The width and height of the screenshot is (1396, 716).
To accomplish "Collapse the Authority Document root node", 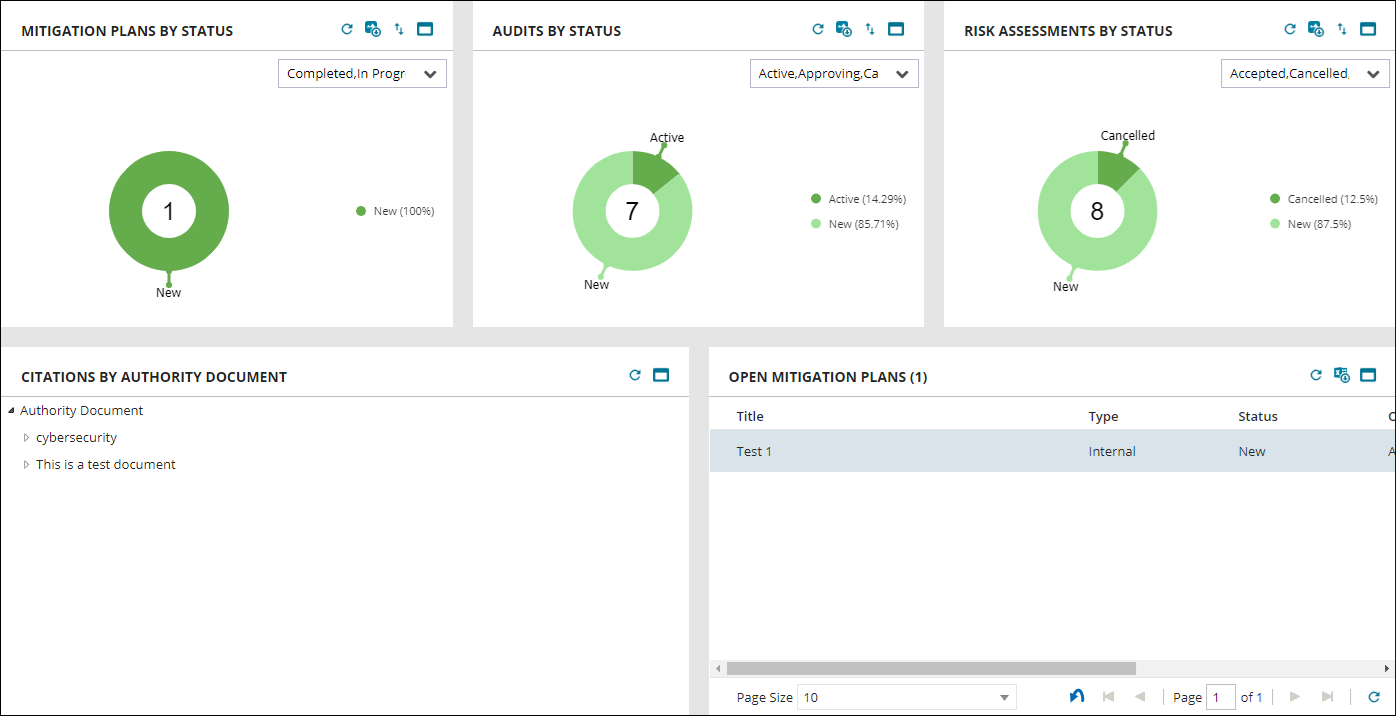I will (9, 410).
